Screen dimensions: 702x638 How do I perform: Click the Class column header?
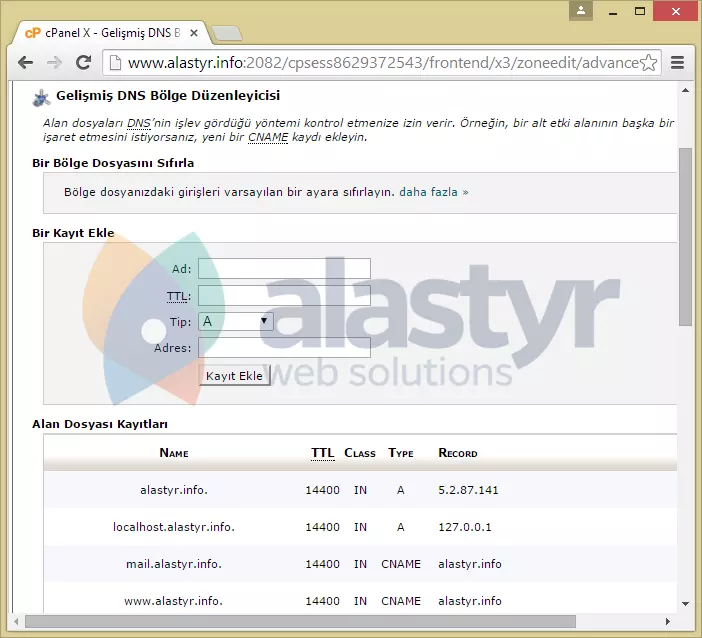tap(360, 453)
